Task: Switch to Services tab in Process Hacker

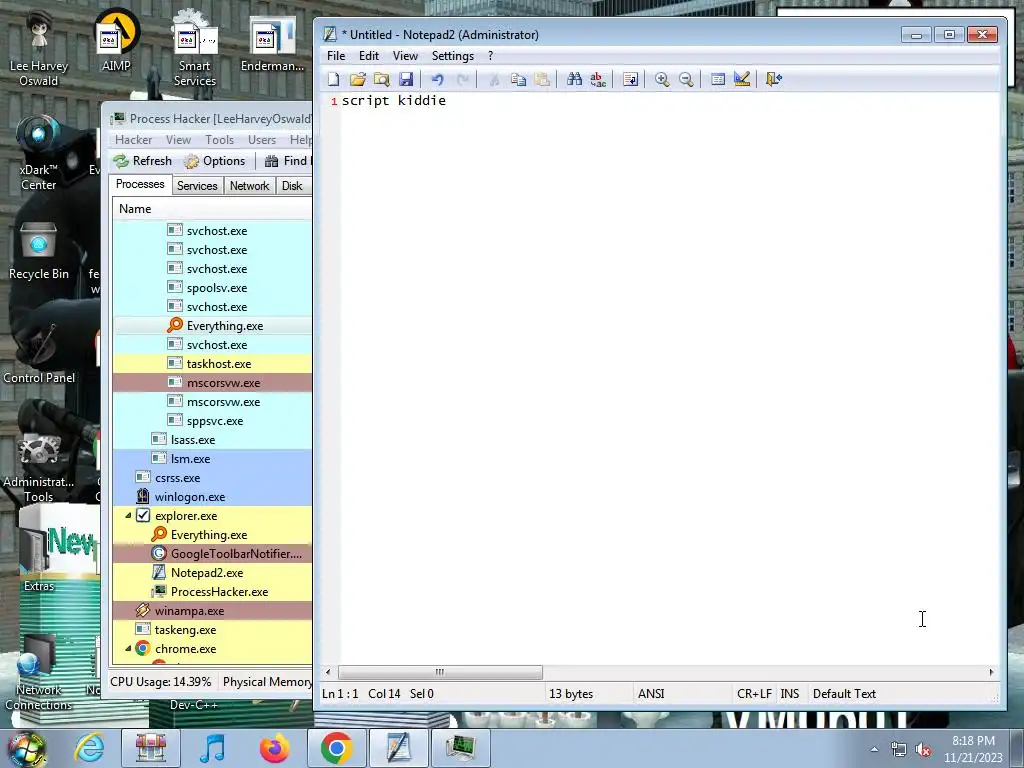Action: (197, 186)
